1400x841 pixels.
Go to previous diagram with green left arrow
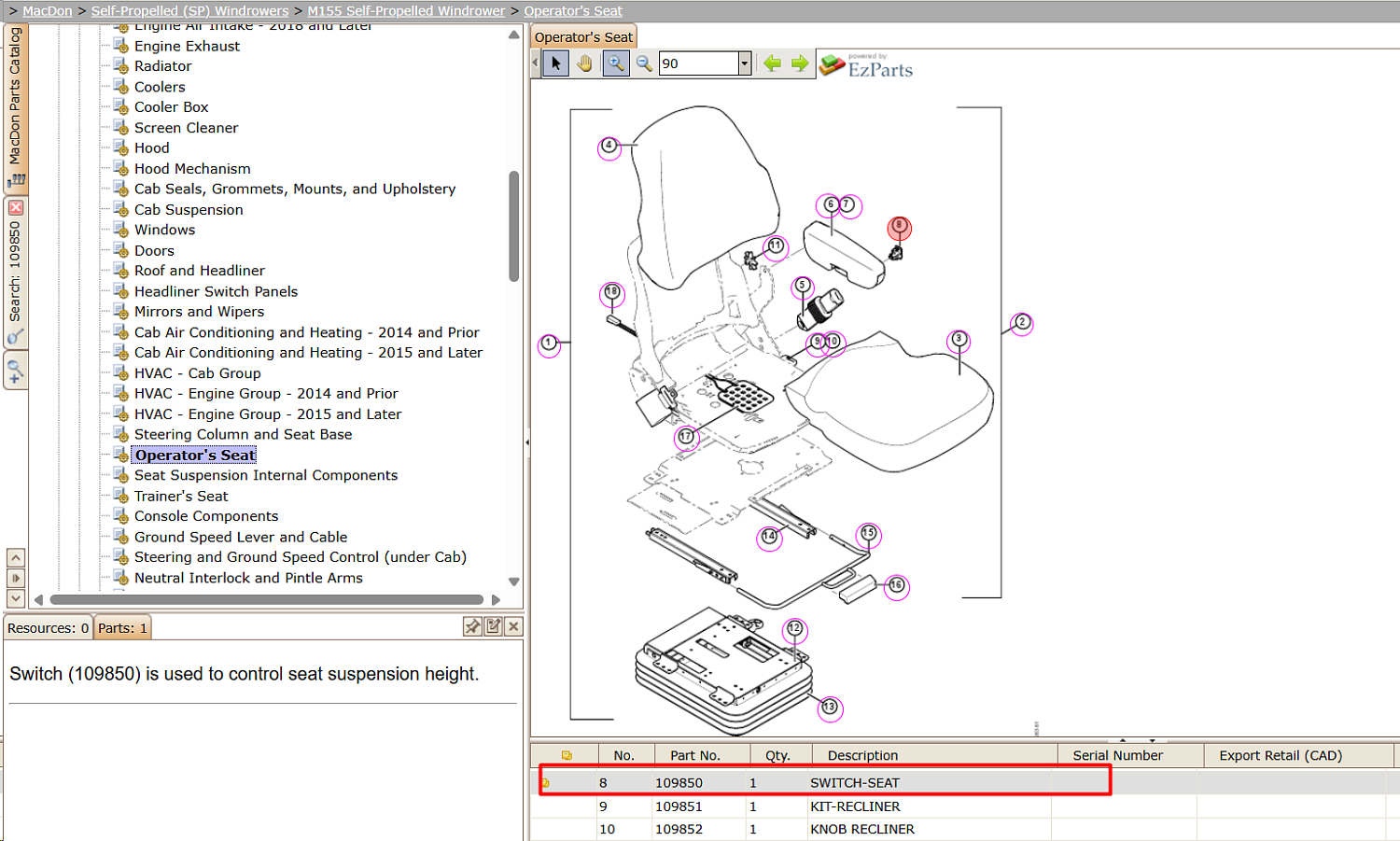click(772, 63)
